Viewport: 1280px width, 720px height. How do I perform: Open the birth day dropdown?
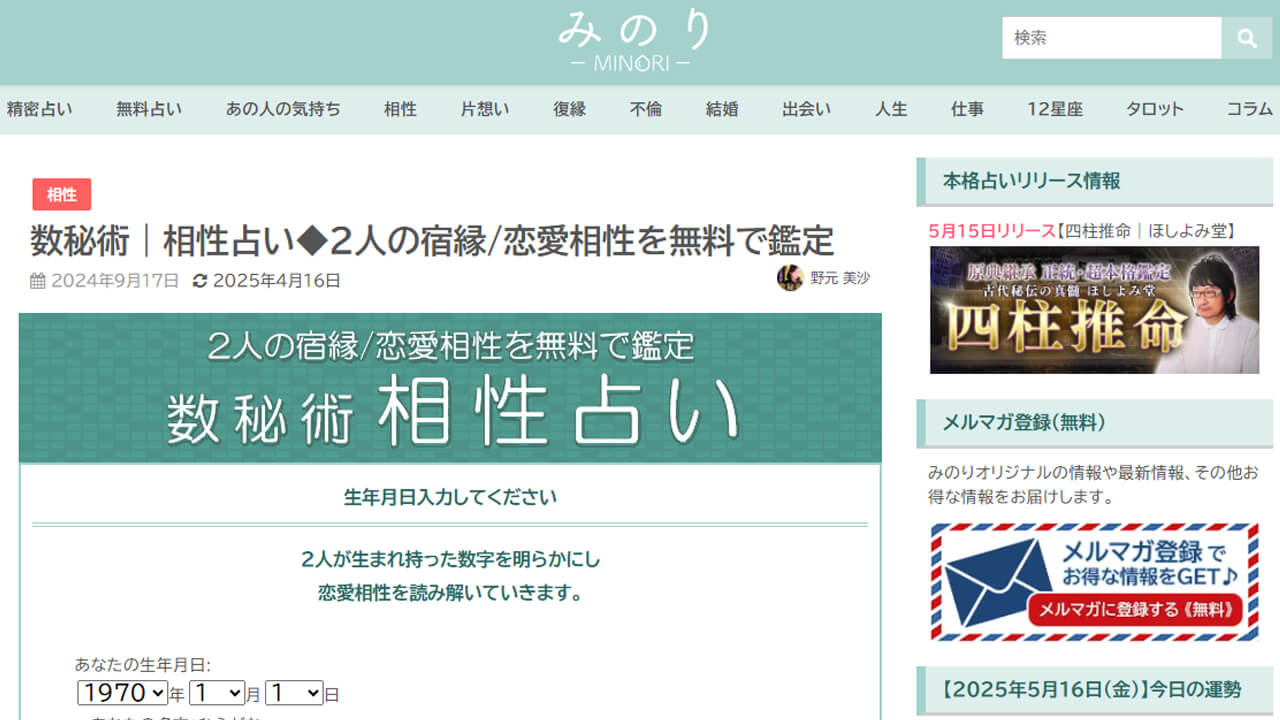coord(294,693)
